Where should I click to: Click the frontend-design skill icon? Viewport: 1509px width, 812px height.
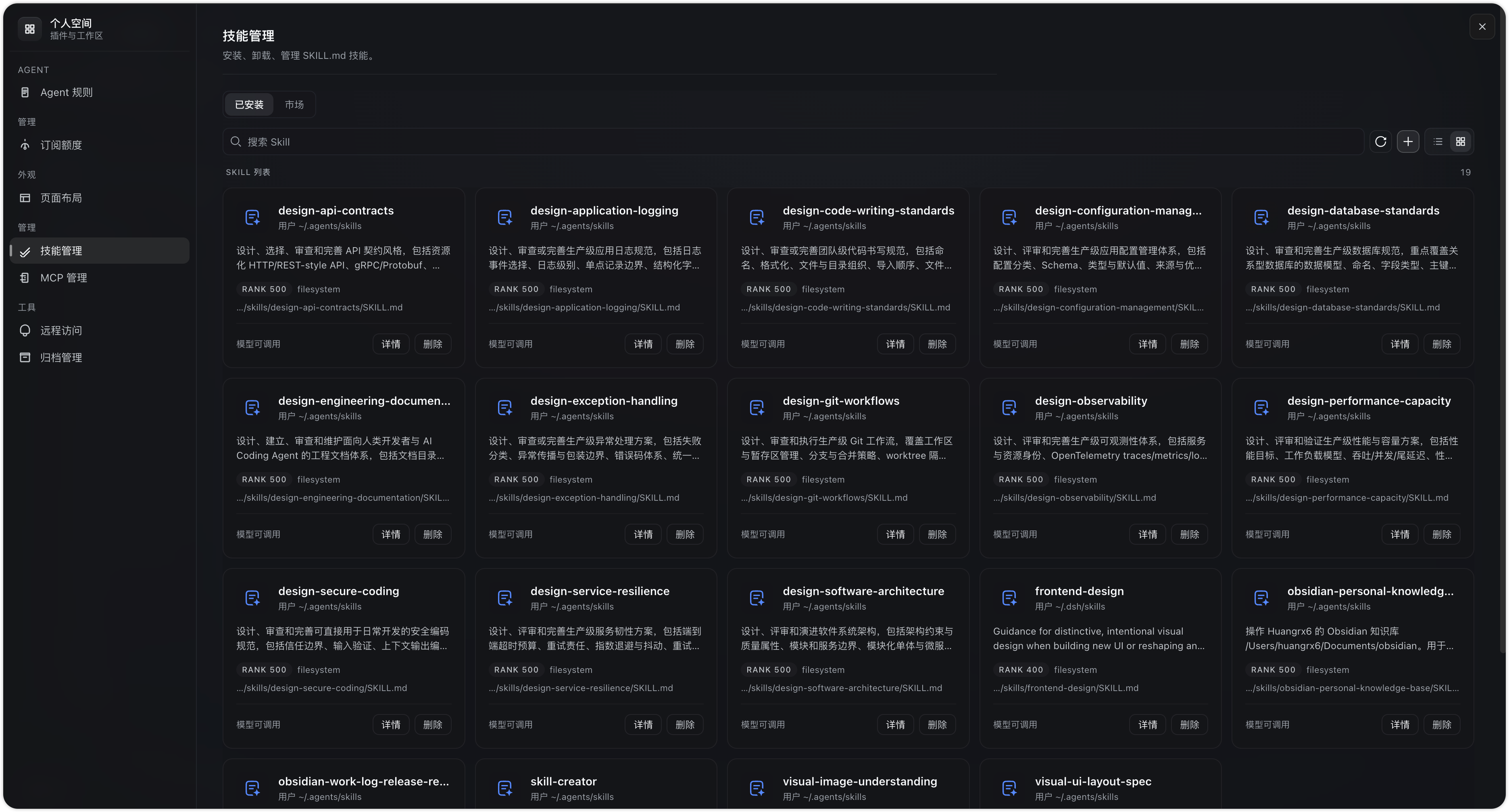[1009, 598]
